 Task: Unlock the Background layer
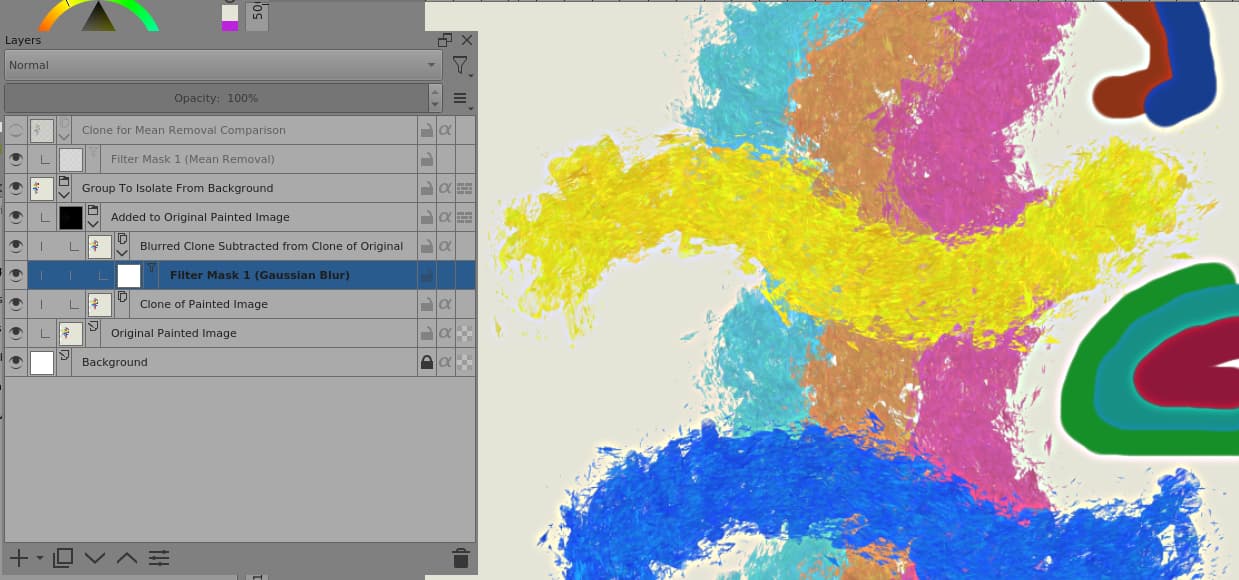[x=427, y=362]
